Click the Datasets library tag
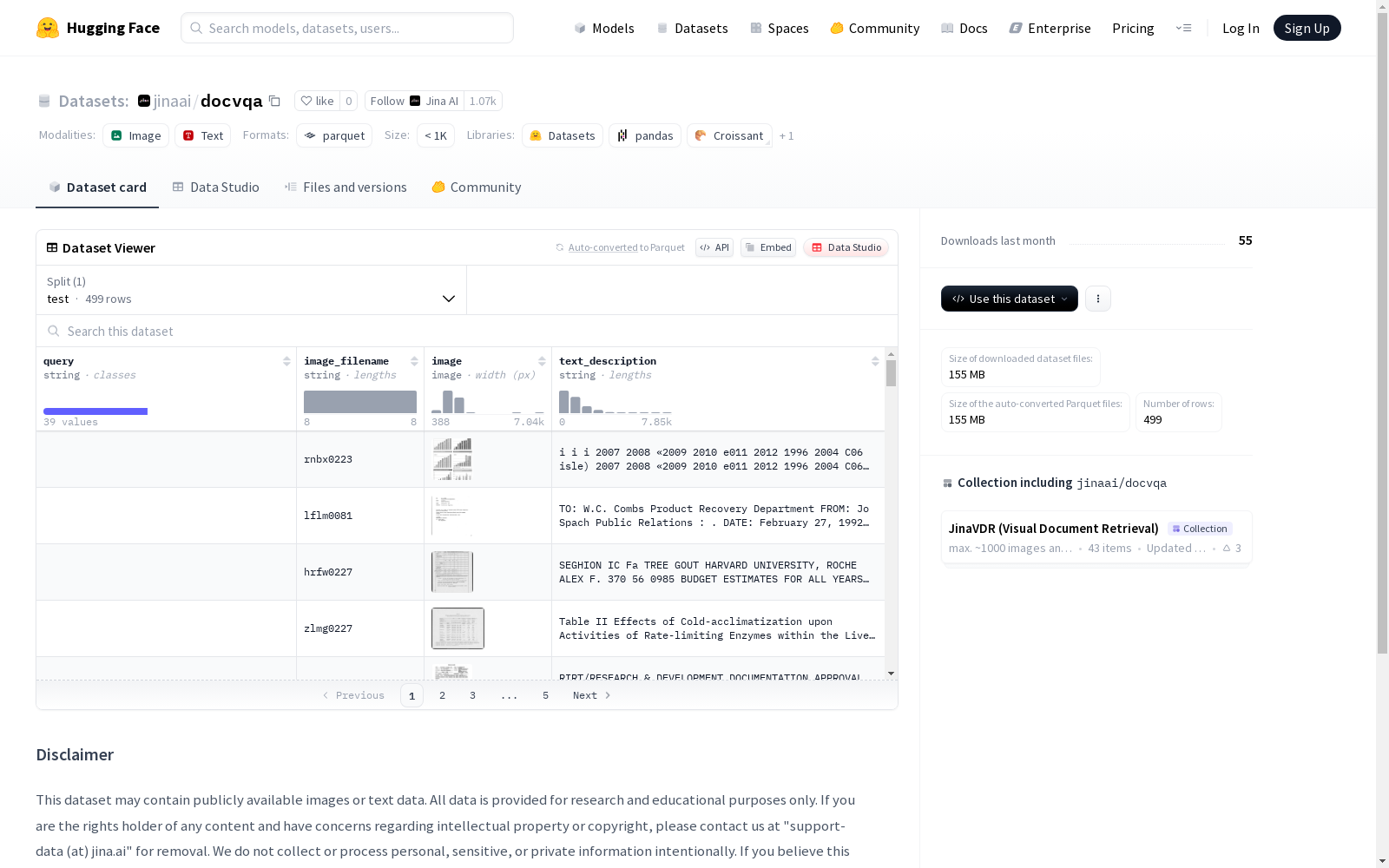 click(x=563, y=135)
